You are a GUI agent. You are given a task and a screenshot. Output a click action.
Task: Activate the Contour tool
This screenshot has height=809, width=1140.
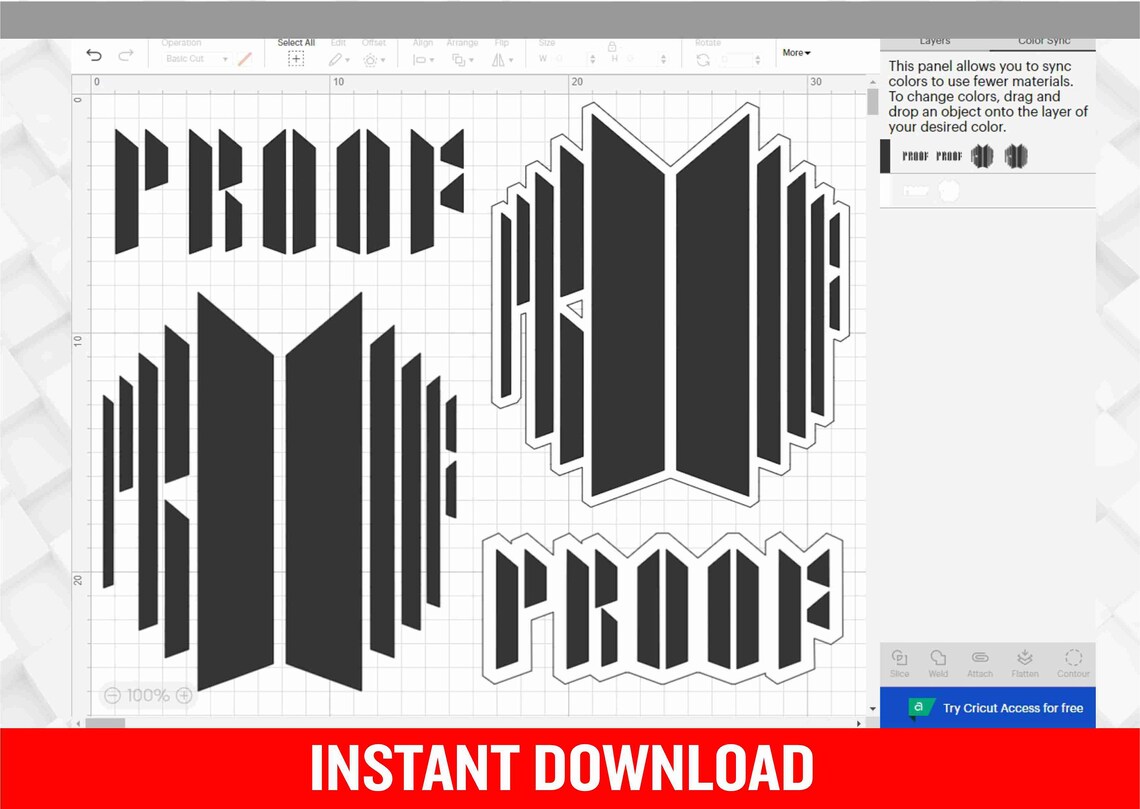point(1074,662)
